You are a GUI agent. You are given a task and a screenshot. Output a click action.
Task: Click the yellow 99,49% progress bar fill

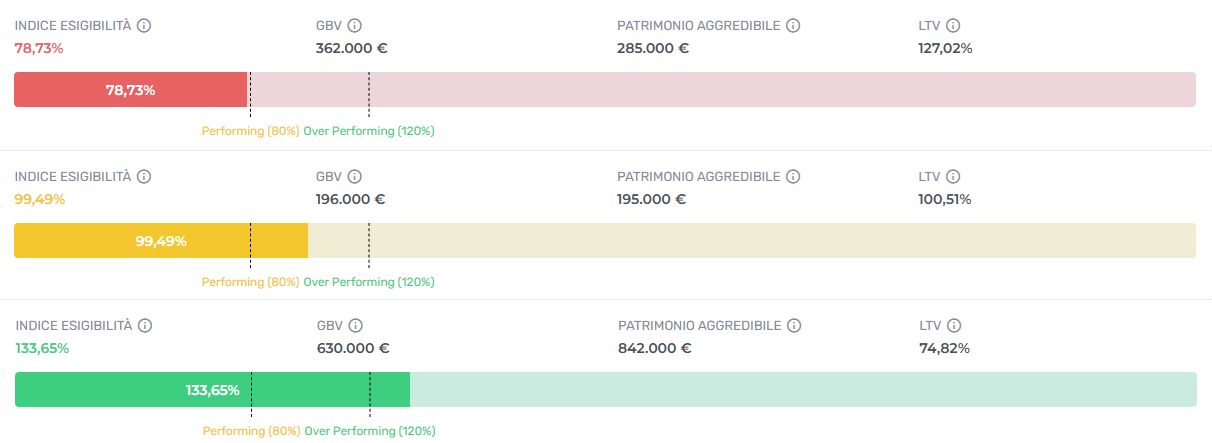(x=161, y=240)
